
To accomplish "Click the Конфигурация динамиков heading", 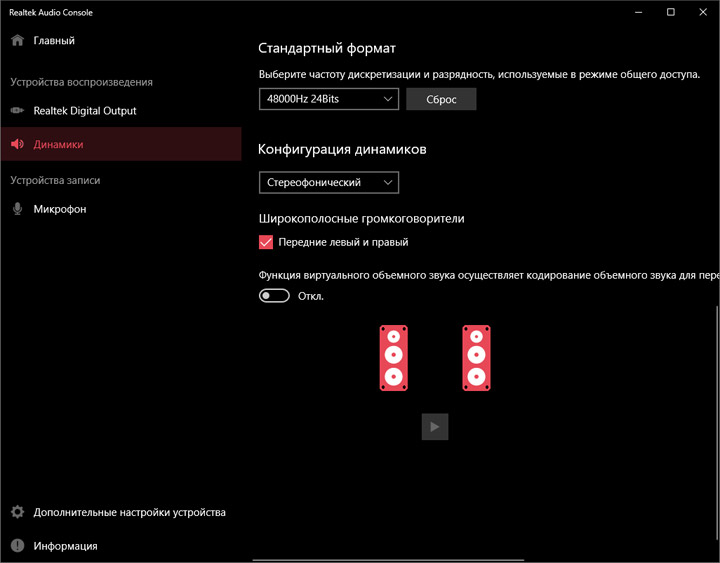I will (342, 149).
